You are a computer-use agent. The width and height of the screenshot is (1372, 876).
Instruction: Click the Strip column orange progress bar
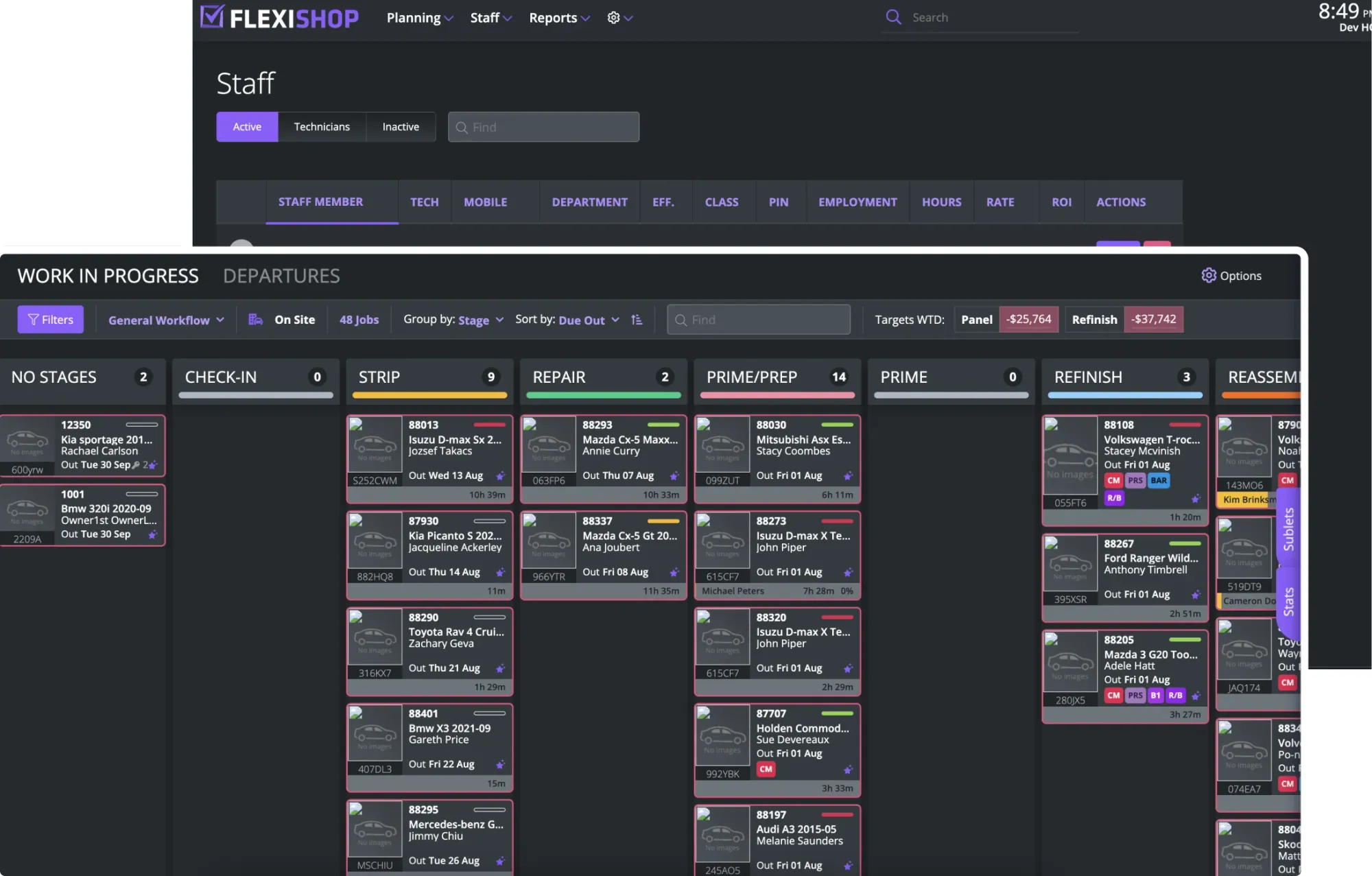point(429,396)
